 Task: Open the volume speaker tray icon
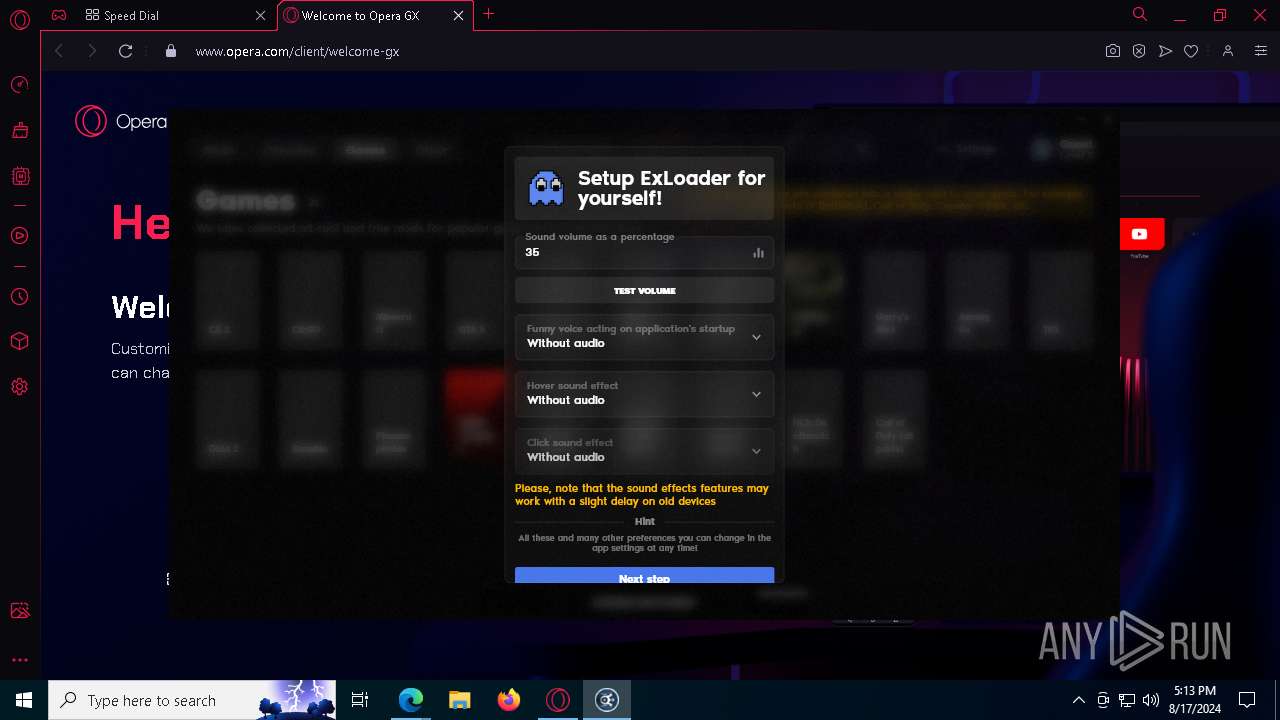coord(1151,700)
